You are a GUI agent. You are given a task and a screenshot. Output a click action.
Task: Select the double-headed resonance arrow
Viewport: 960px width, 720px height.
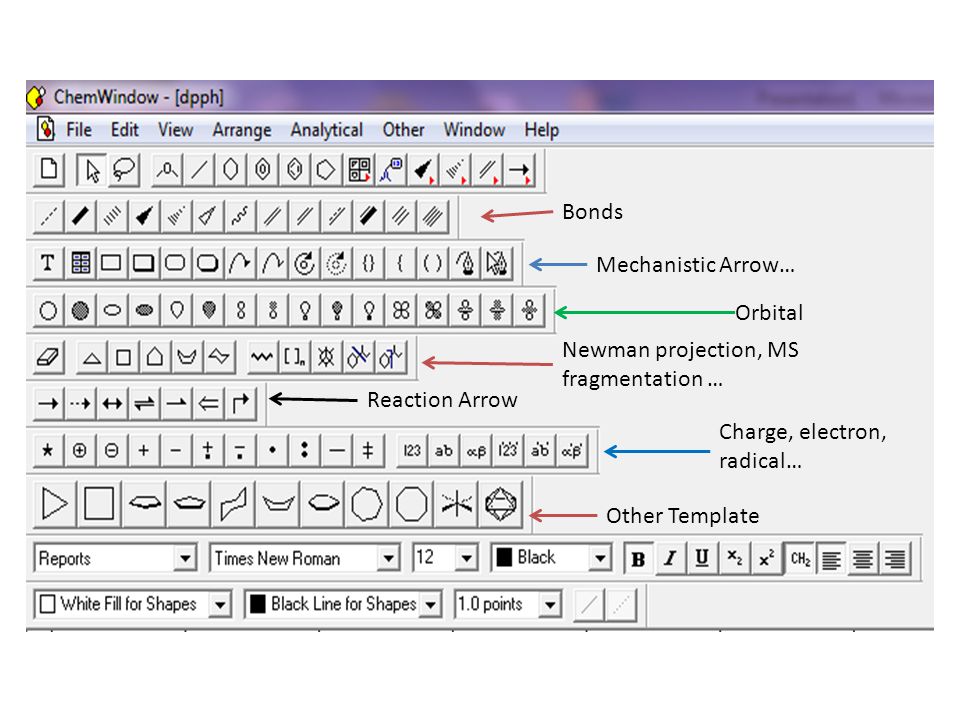[x=112, y=403]
